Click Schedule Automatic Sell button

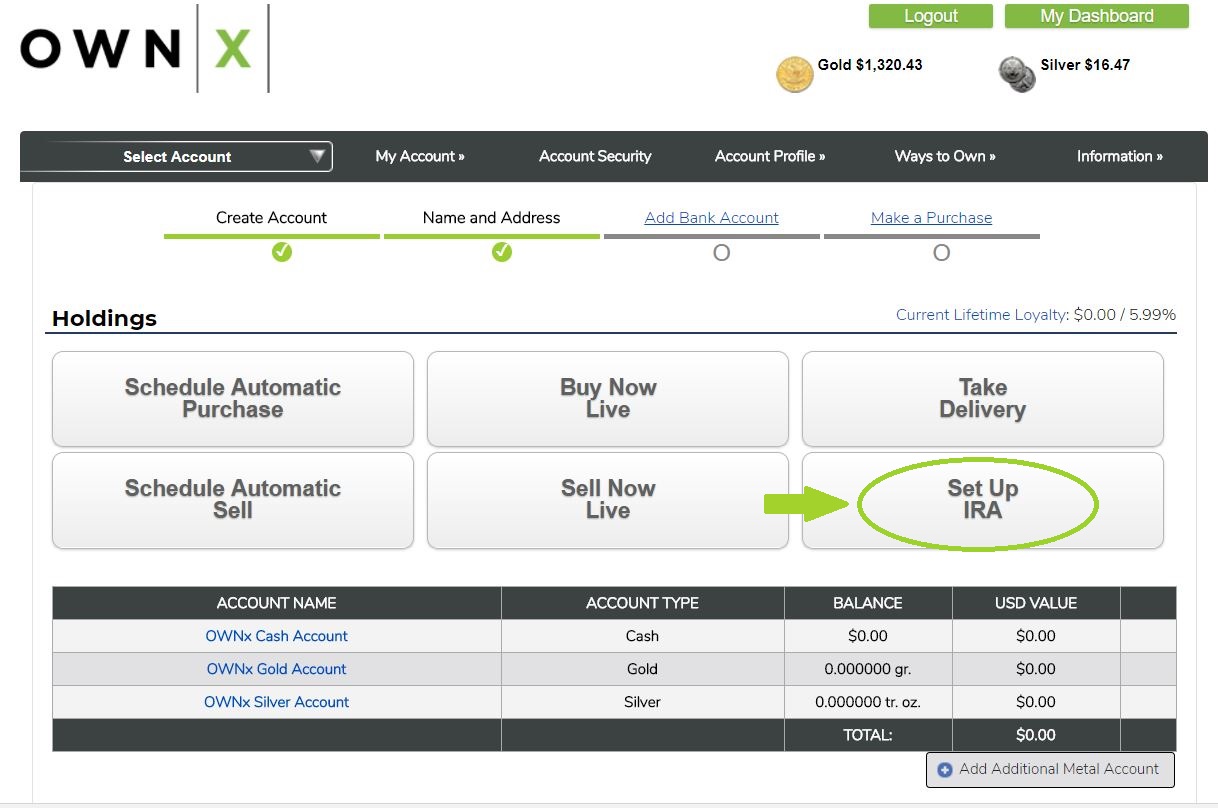233,500
